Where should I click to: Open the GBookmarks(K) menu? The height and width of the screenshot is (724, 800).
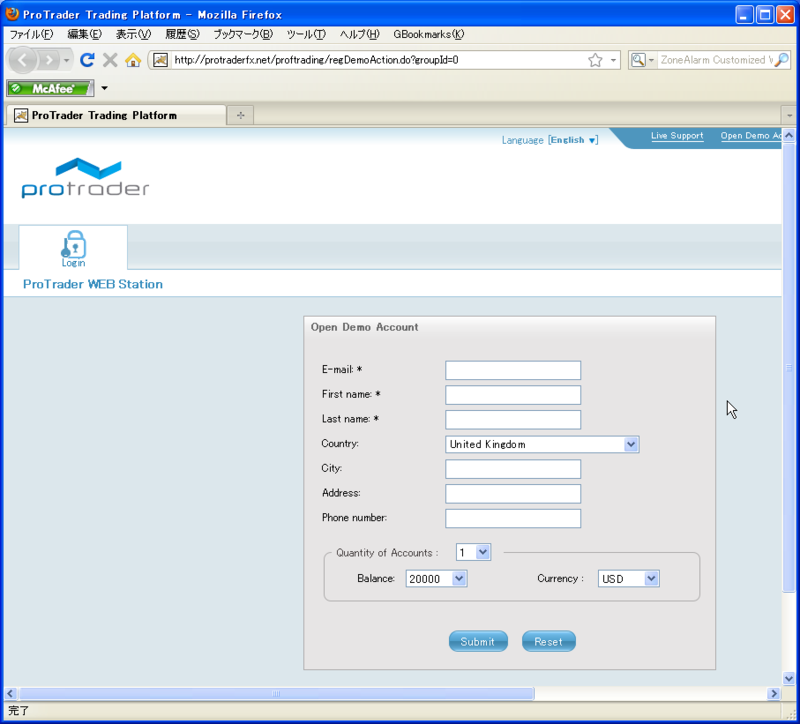point(429,34)
